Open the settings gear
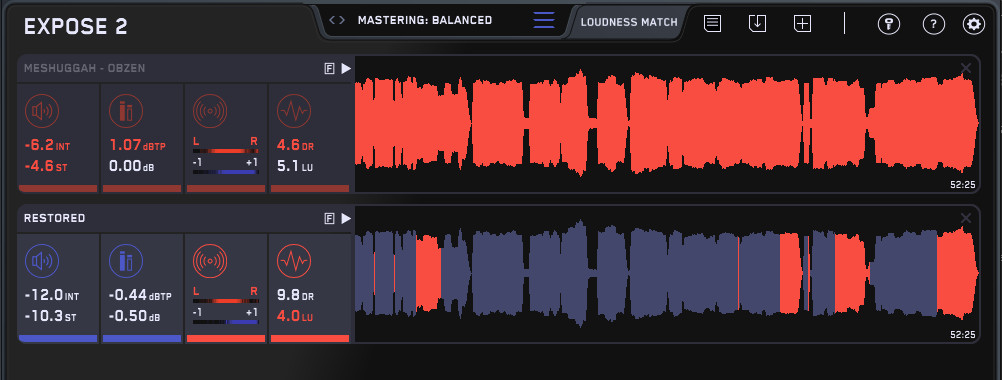This screenshot has width=1002, height=380. pos(974,24)
